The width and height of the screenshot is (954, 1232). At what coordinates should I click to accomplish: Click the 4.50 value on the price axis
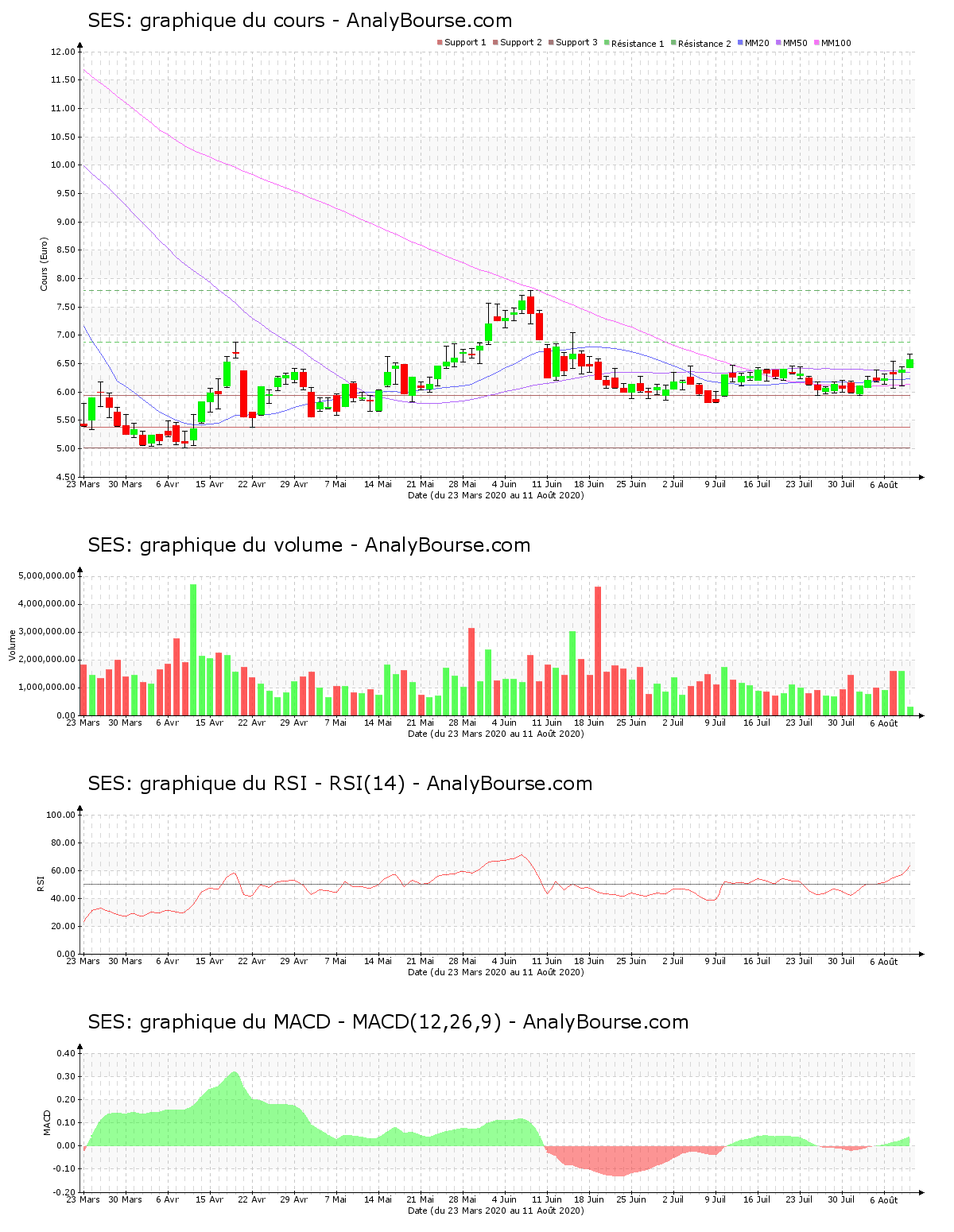click(x=65, y=477)
